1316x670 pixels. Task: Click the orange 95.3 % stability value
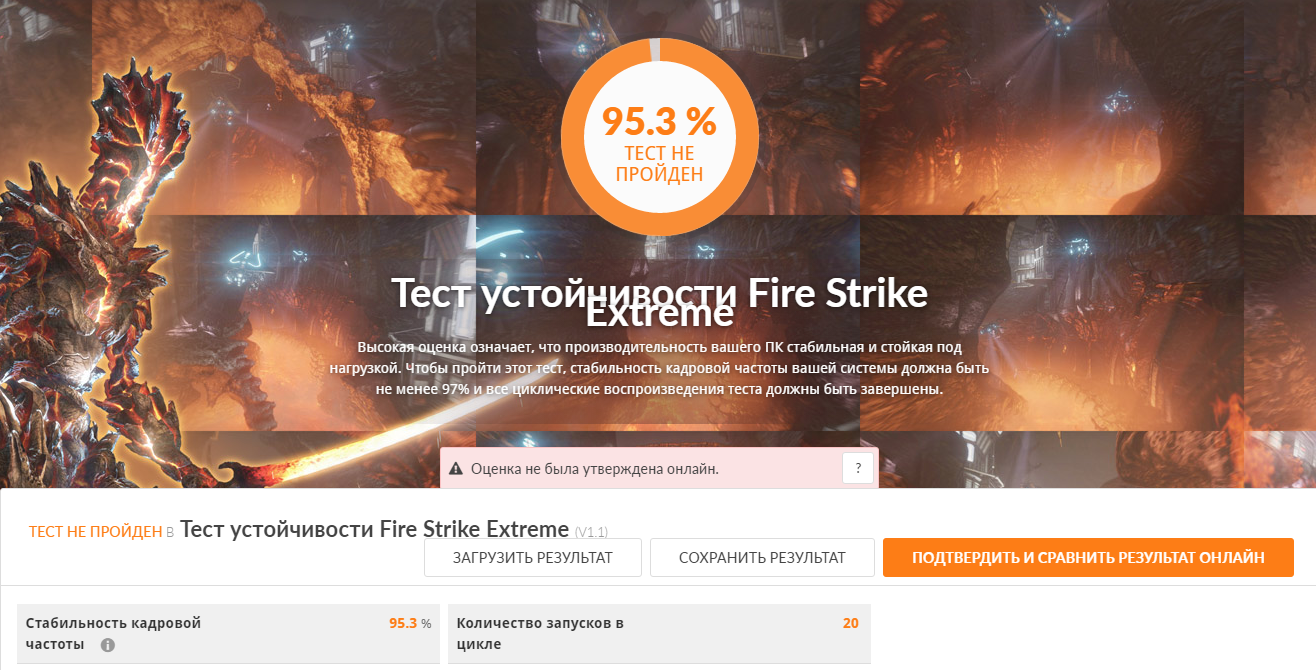point(410,623)
